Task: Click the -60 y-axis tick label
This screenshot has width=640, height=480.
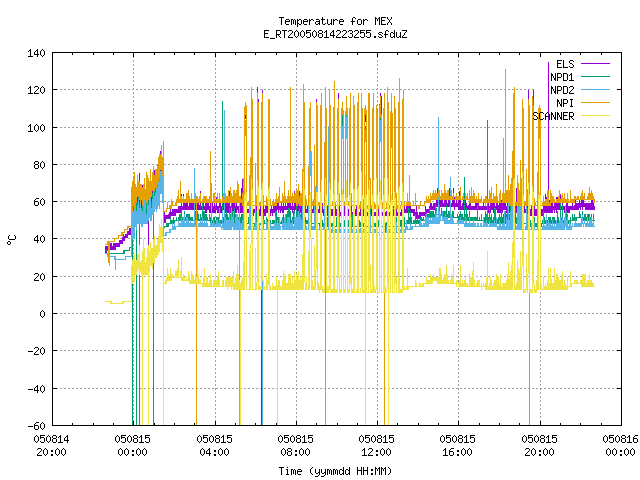Action: pos(36,426)
